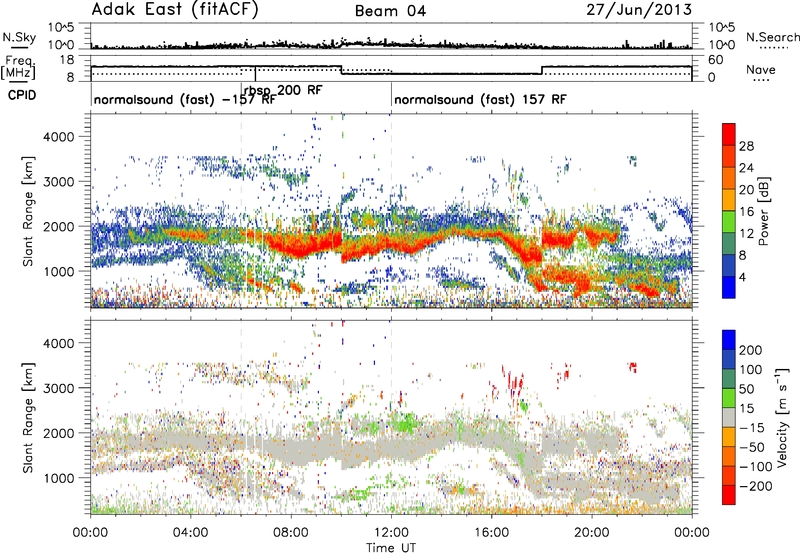Click the date 27/Jun/2013
The image size is (800, 554).
coord(639,10)
